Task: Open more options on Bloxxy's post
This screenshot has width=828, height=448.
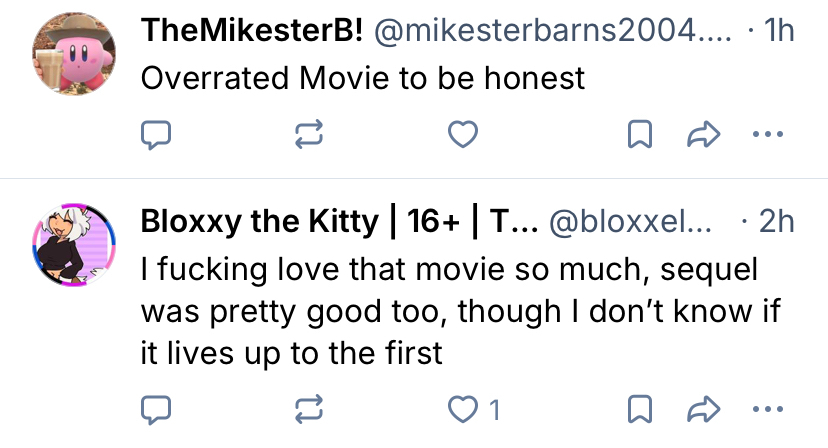Action: (x=768, y=408)
